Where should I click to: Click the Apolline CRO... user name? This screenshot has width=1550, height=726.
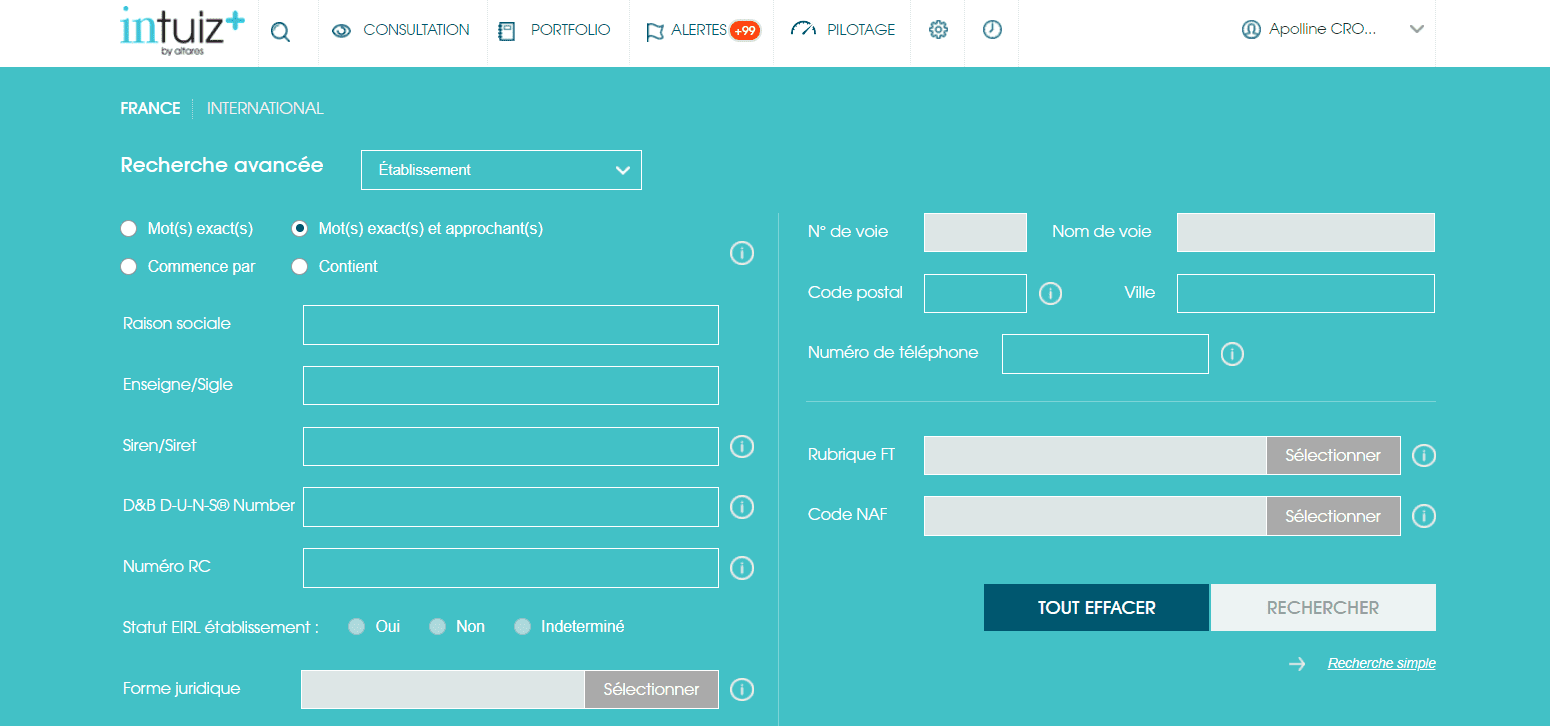tap(1323, 30)
